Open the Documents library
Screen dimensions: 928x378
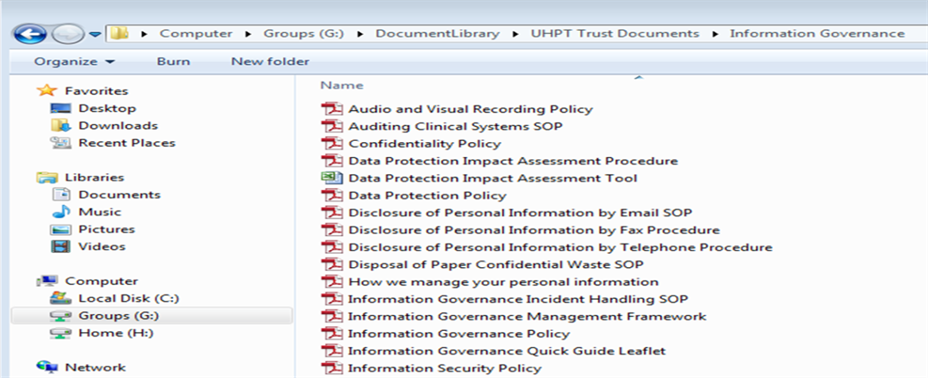(119, 195)
